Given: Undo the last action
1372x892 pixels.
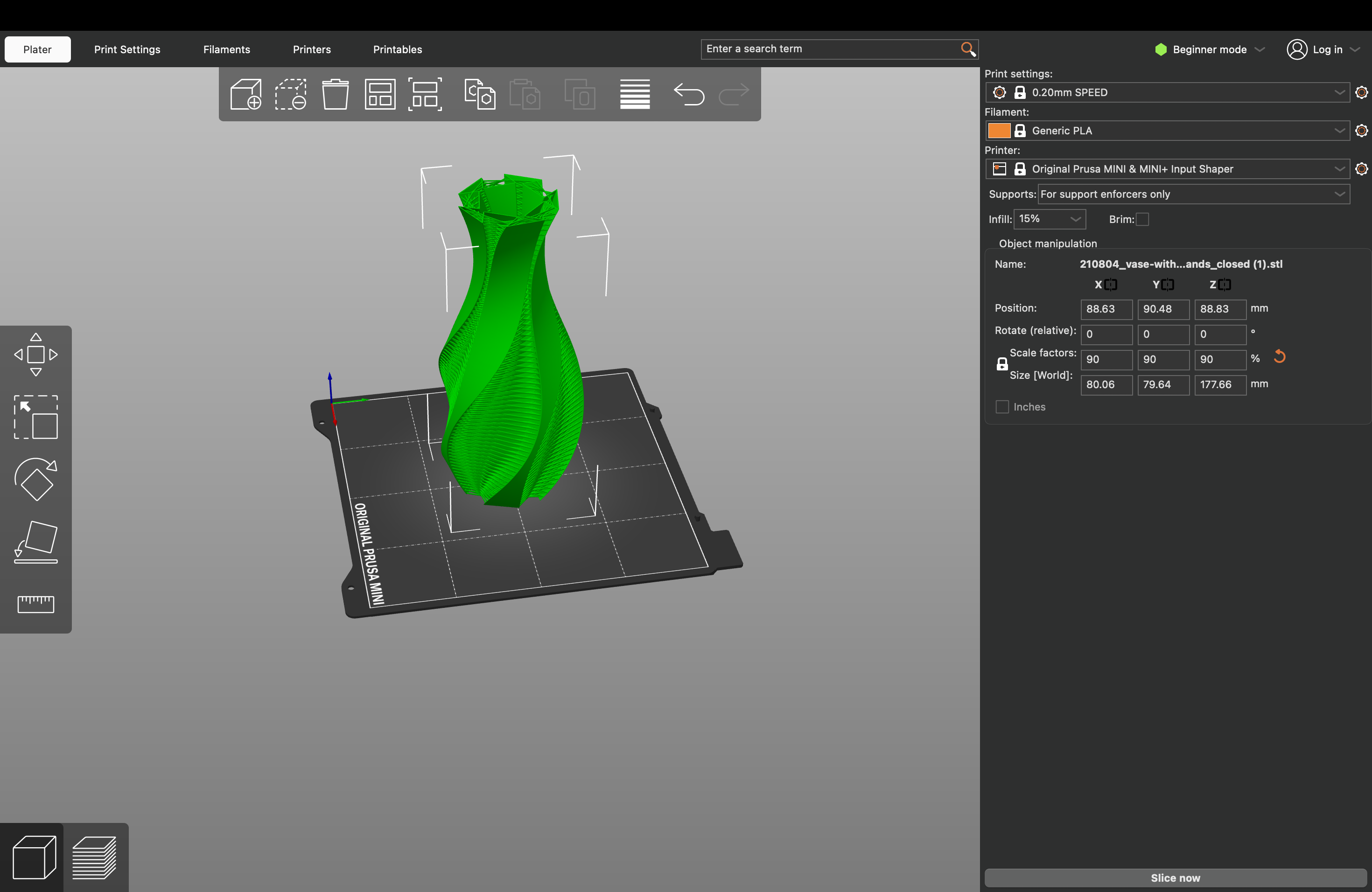Looking at the screenshot, I should (x=689, y=95).
